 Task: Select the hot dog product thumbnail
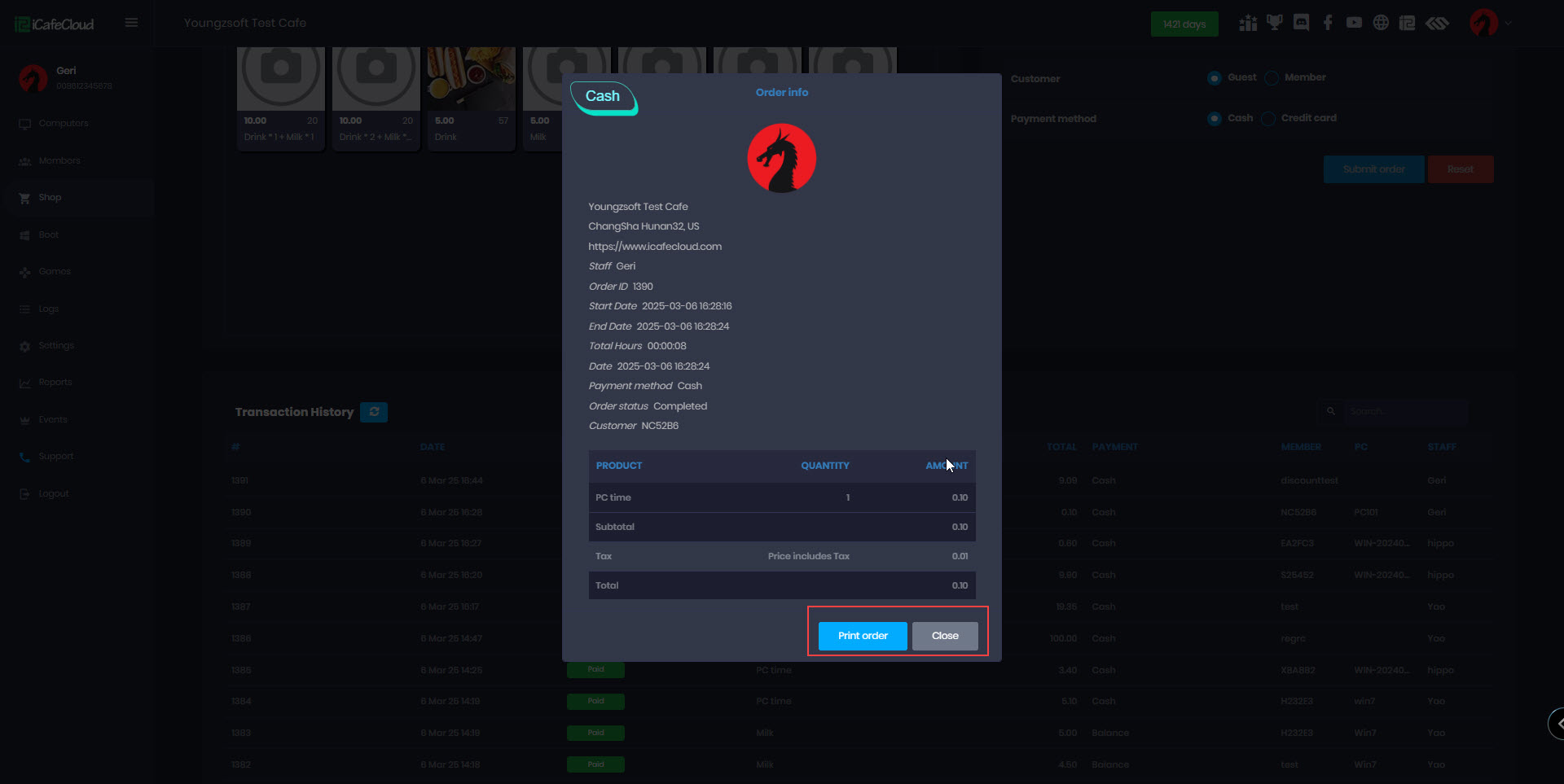(471, 79)
